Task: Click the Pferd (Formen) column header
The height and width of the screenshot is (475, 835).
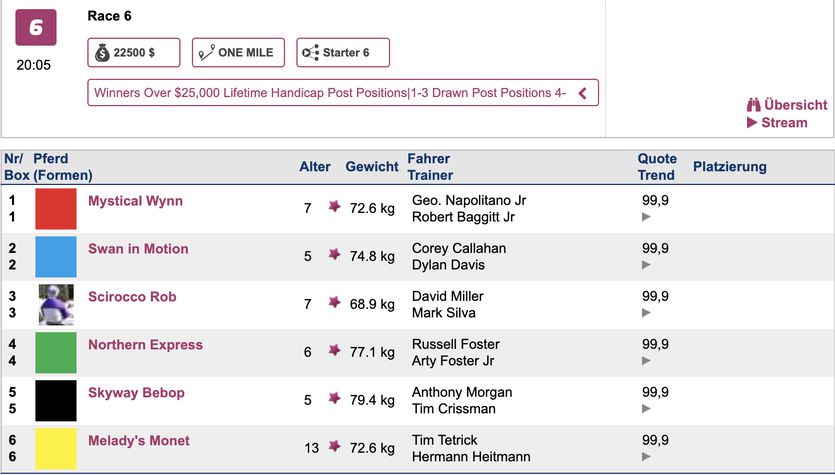Action: (62, 167)
